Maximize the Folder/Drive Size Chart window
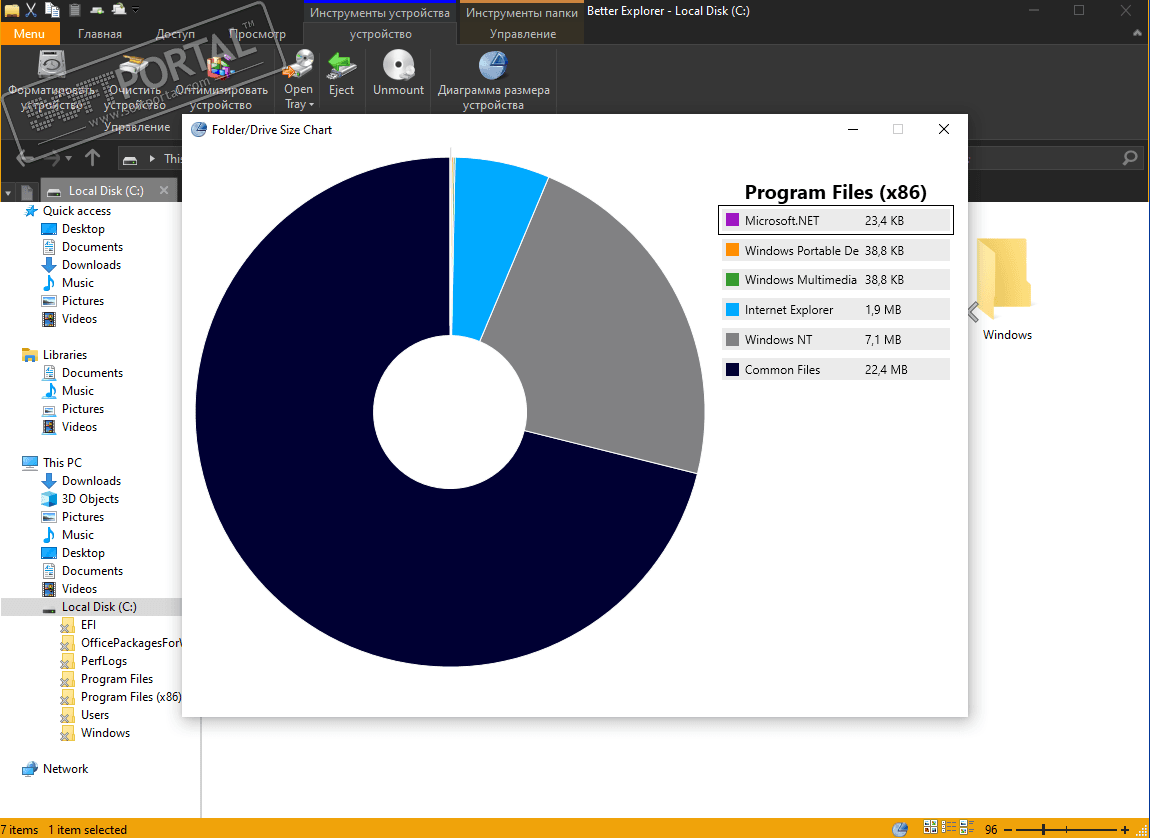Screen dimensions: 1150x838 click(x=898, y=129)
